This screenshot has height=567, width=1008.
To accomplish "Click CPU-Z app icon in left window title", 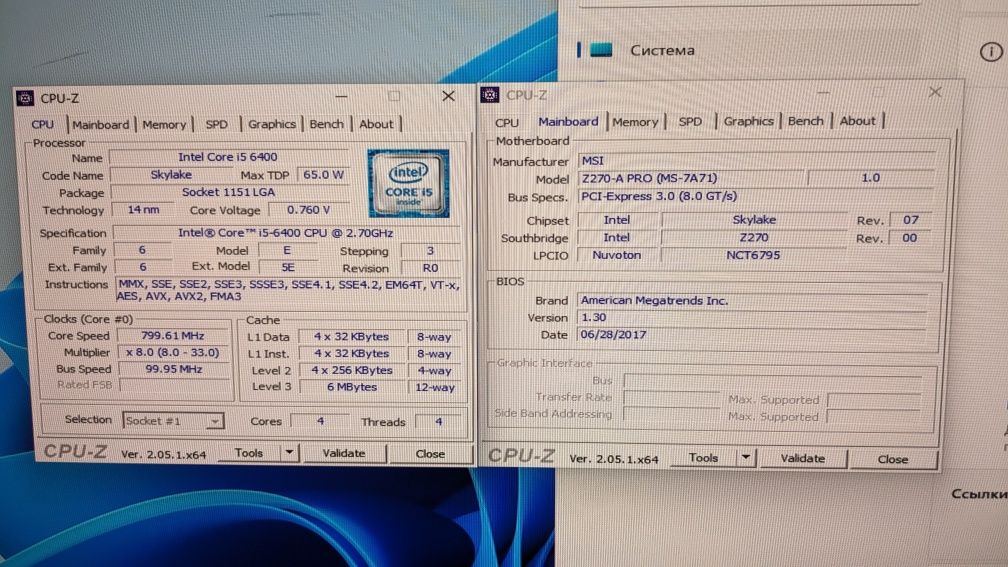I will (x=25, y=98).
